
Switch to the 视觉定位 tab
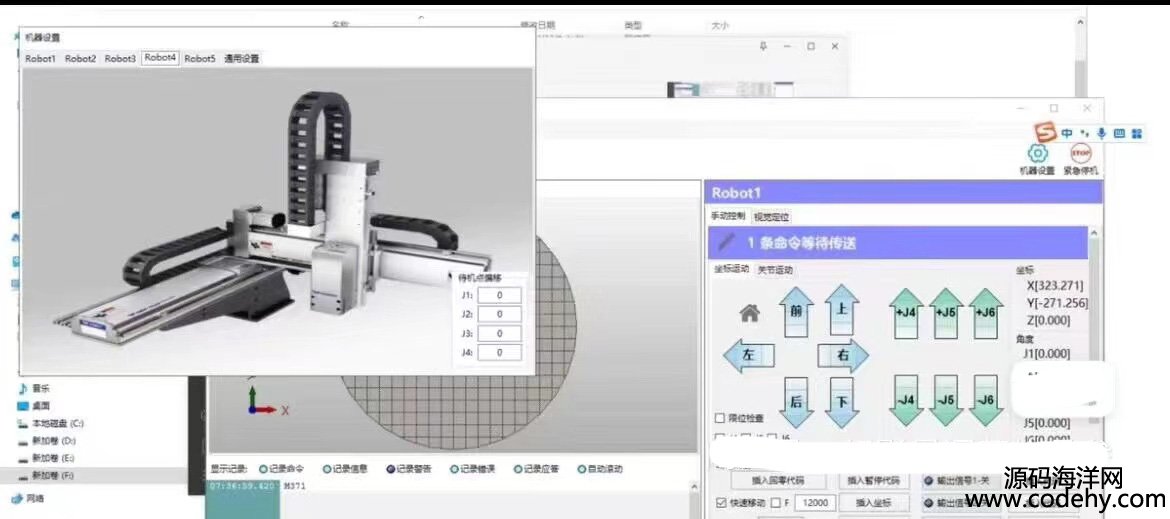[772, 217]
